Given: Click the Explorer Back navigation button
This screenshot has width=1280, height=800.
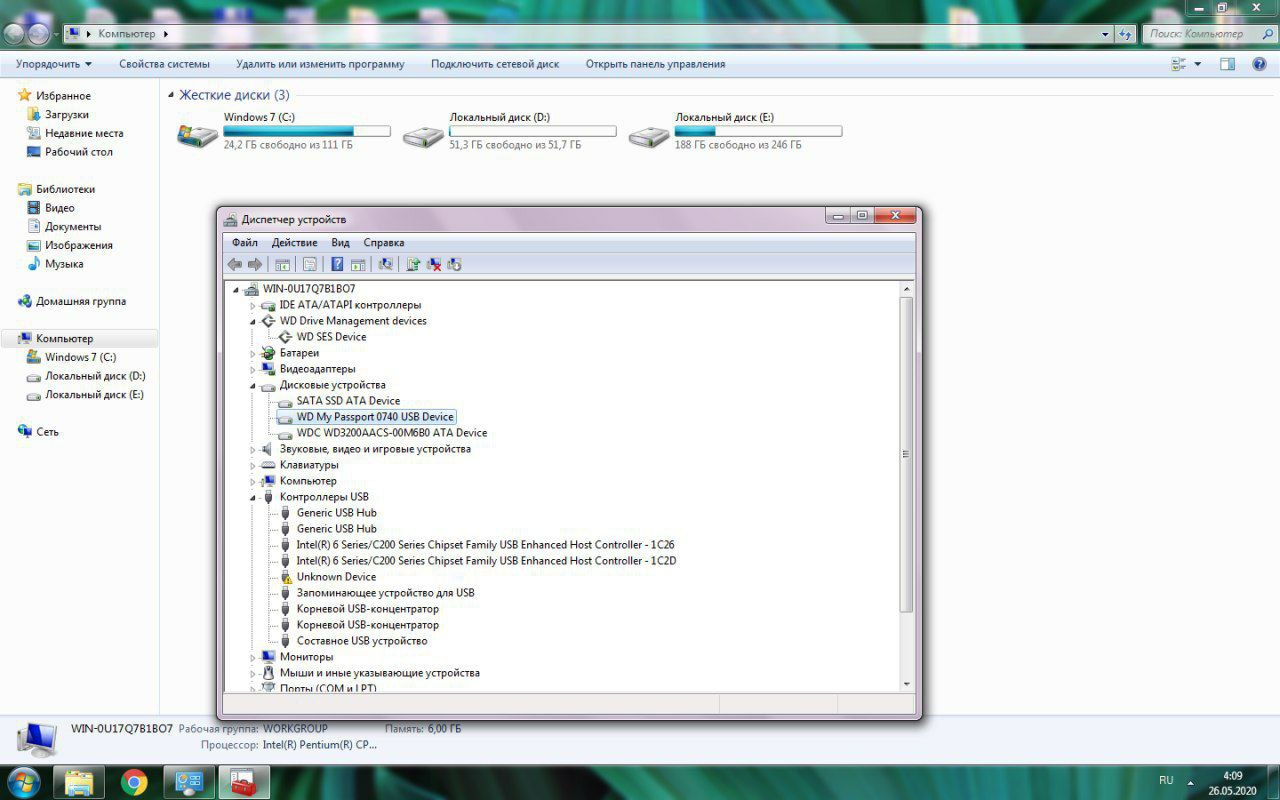Looking at the screenshot, I should (x=14, y=34).
